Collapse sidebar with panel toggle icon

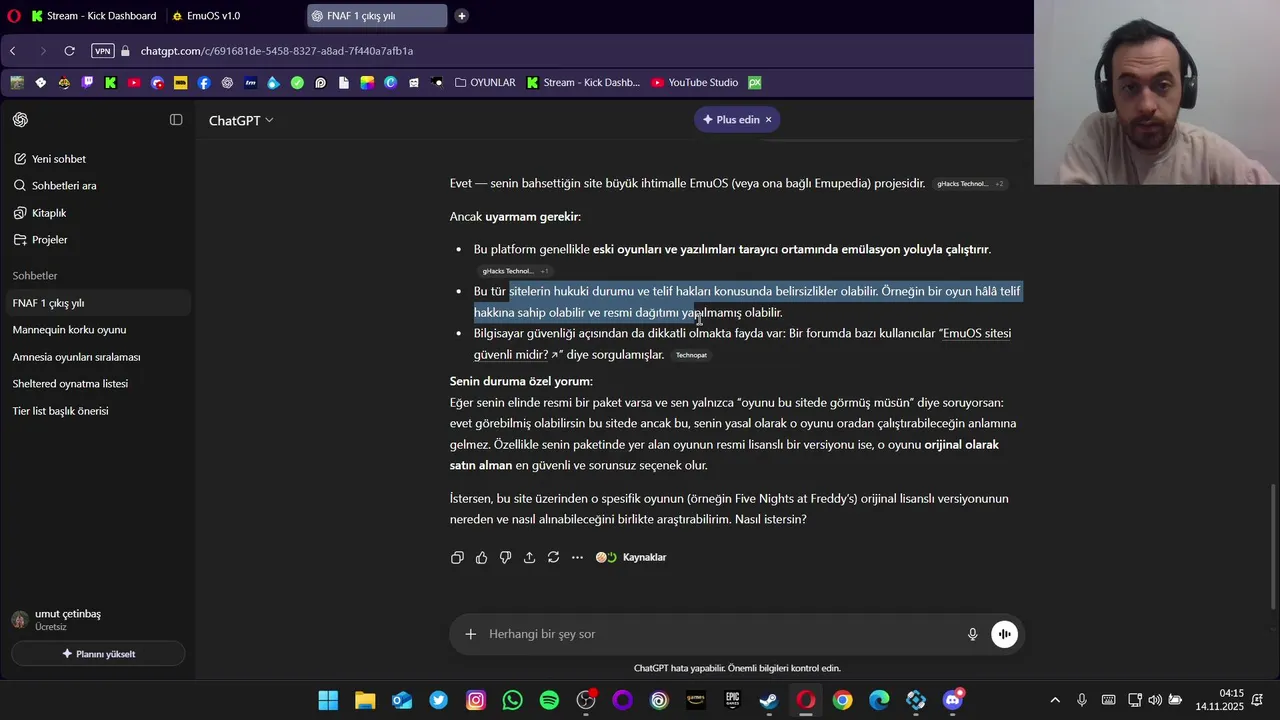pos(176,120)
